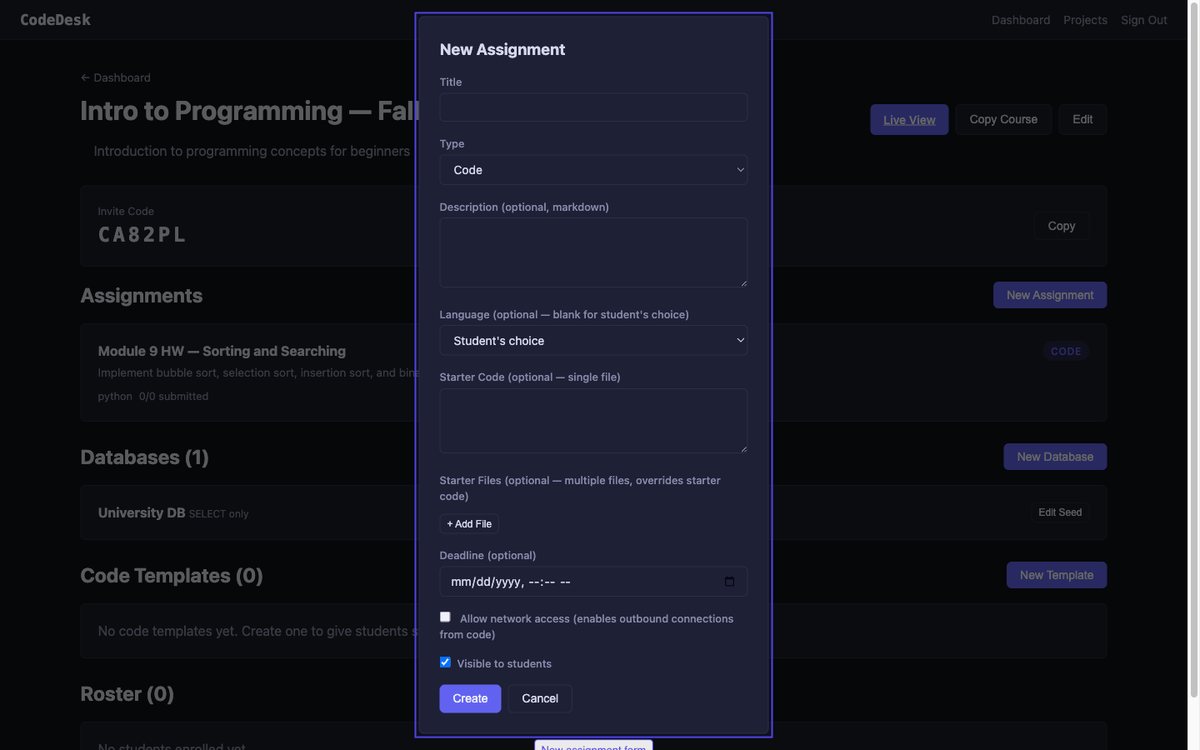
Task: Open the Live View link
Action: coord(909,120)
